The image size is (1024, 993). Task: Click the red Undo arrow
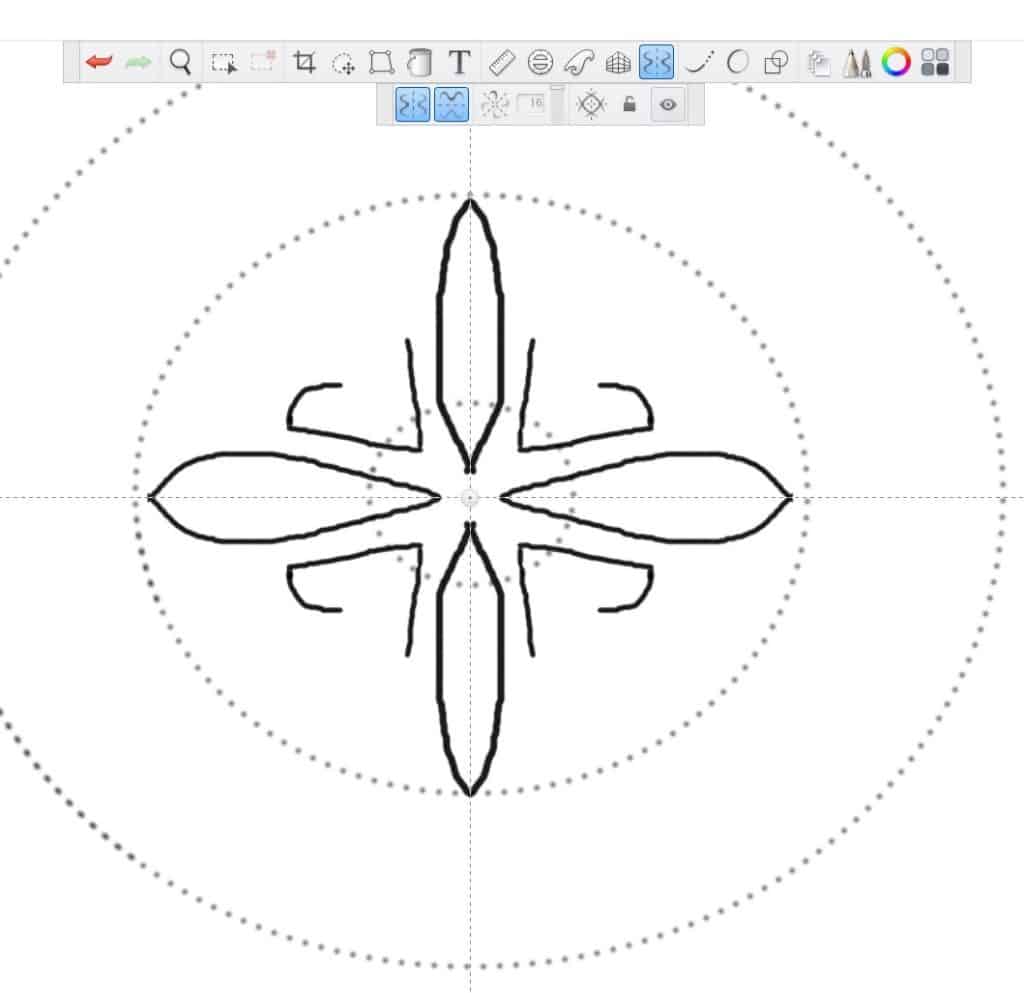pos(99,62)
